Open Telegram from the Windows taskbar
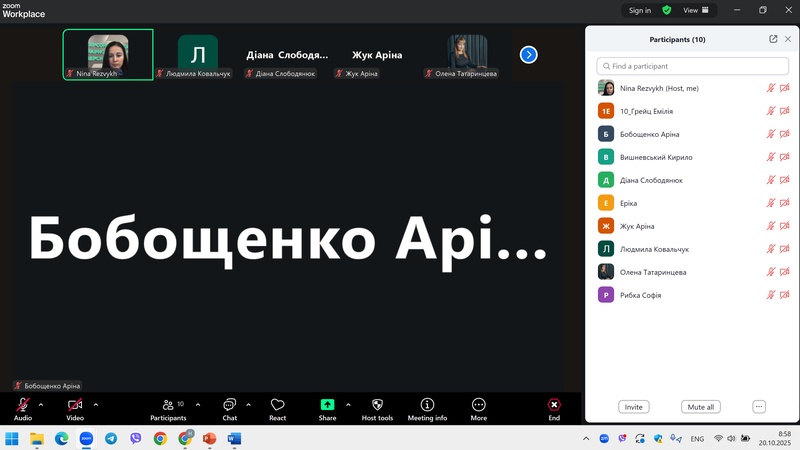800x450 pixels. click(110, 438)
